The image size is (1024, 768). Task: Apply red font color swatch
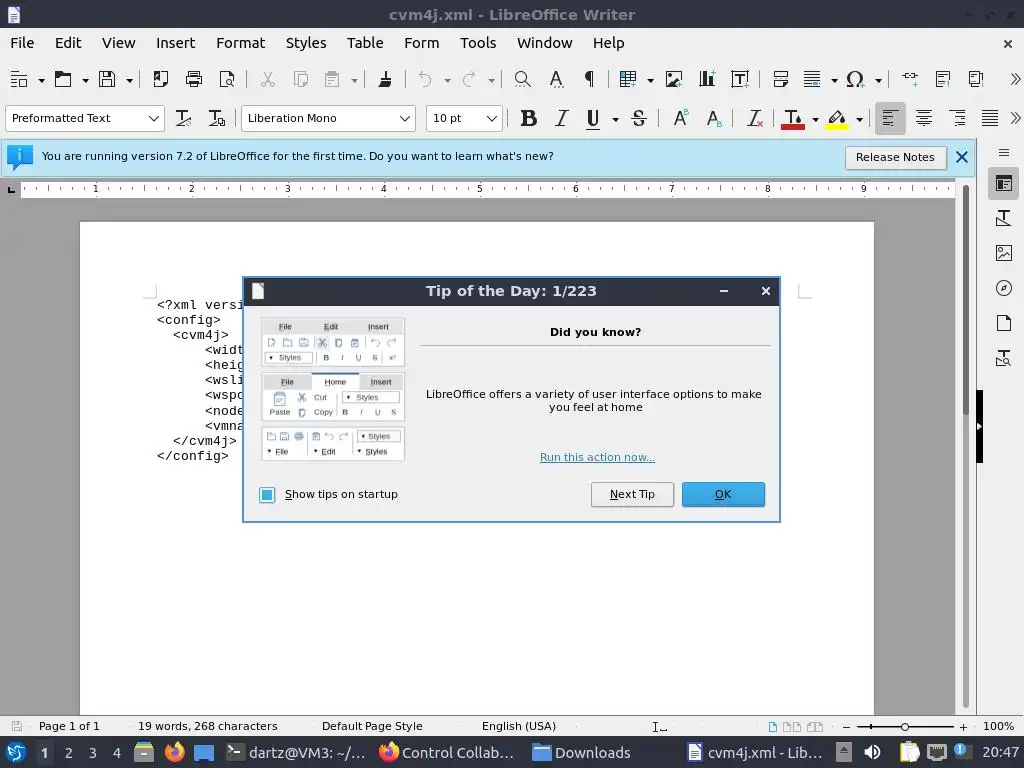point(793,118)
